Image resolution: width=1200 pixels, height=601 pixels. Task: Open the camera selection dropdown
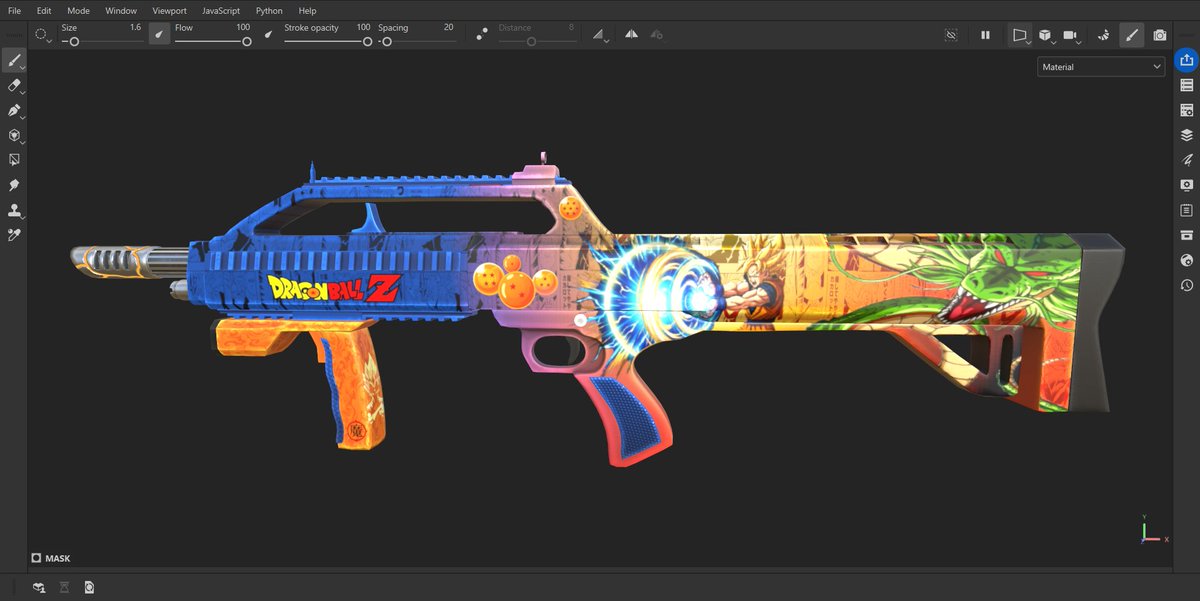click(1072, 34)
